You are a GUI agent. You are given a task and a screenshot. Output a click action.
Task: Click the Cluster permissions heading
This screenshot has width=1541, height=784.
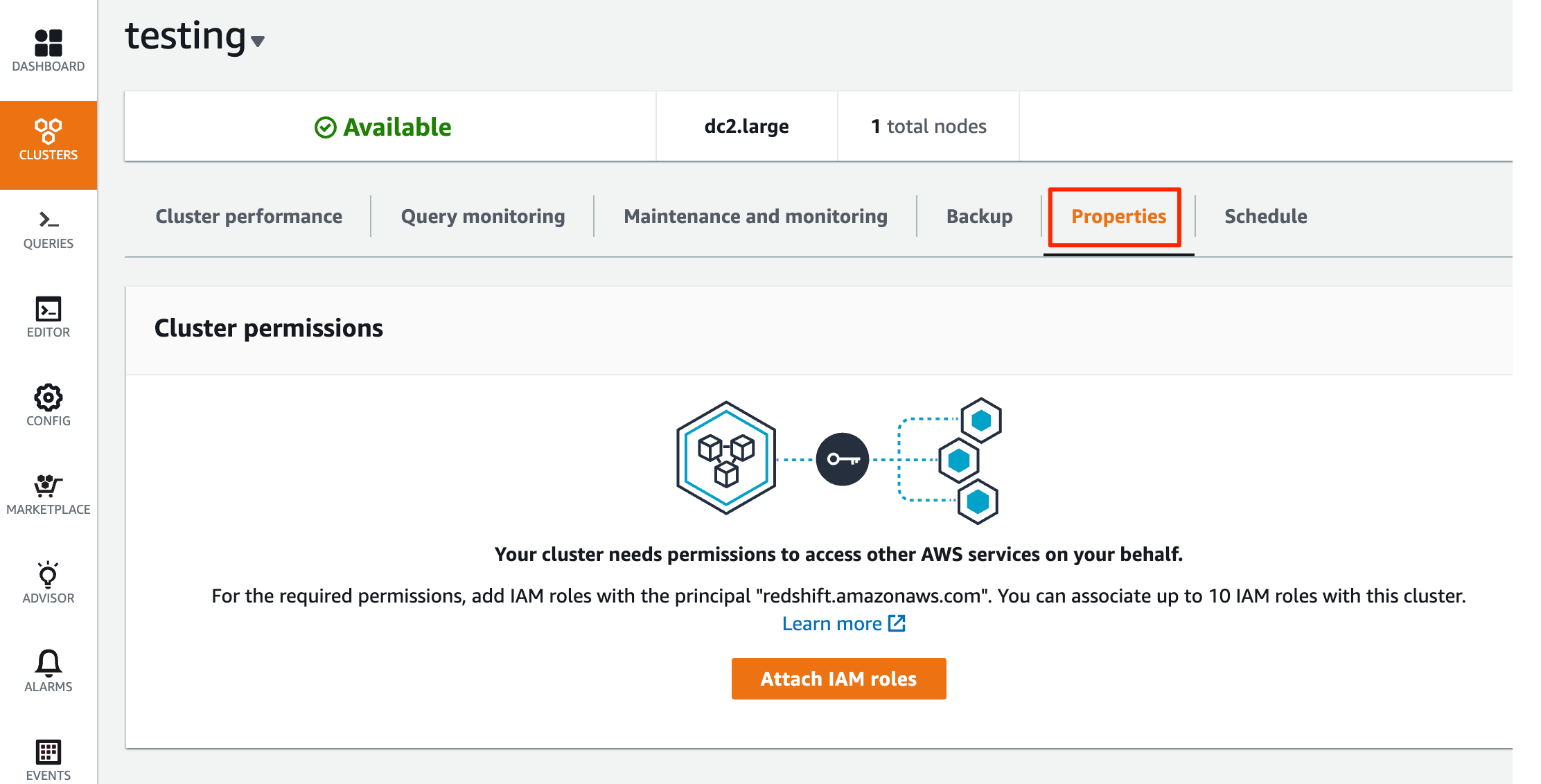pos(269,328)
